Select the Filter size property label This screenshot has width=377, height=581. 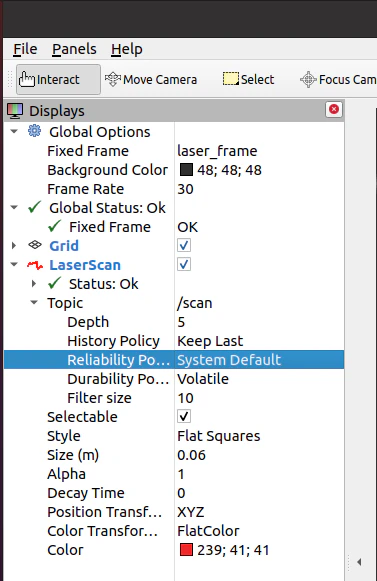click(99, 398)
